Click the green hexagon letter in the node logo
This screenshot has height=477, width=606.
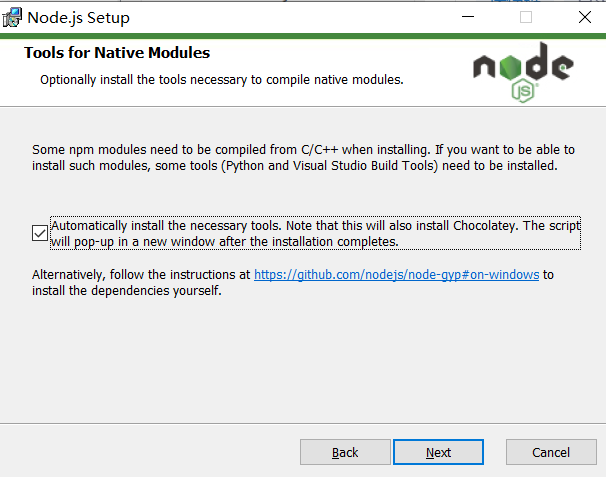(x=510, y=67)
